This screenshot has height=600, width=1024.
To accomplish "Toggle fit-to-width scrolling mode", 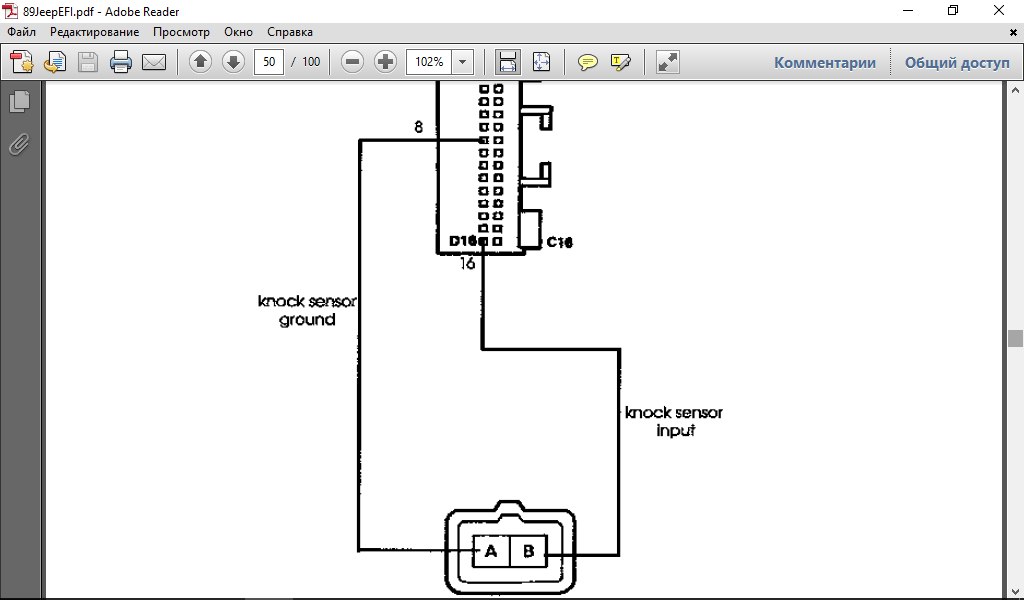I will coord(508,62).
